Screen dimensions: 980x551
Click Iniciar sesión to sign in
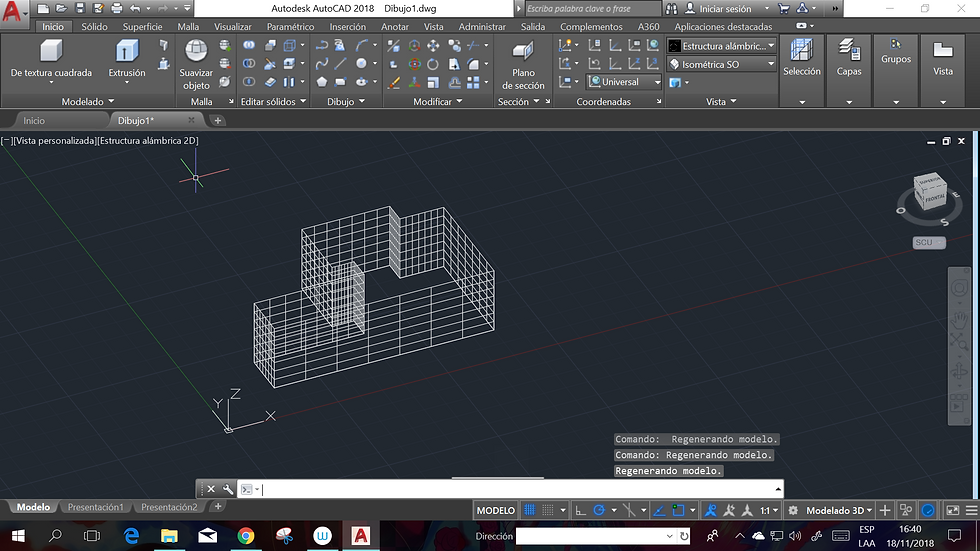[x=724, y=9]
